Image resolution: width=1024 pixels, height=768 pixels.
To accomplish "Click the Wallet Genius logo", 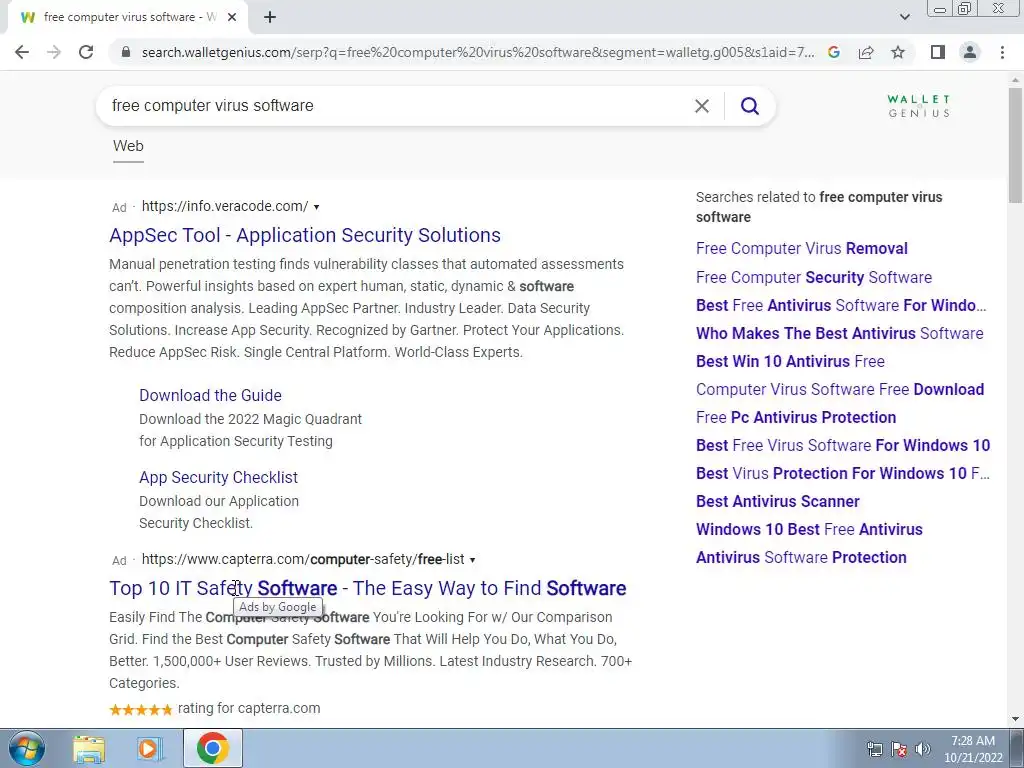I will (x=918, y=106).
